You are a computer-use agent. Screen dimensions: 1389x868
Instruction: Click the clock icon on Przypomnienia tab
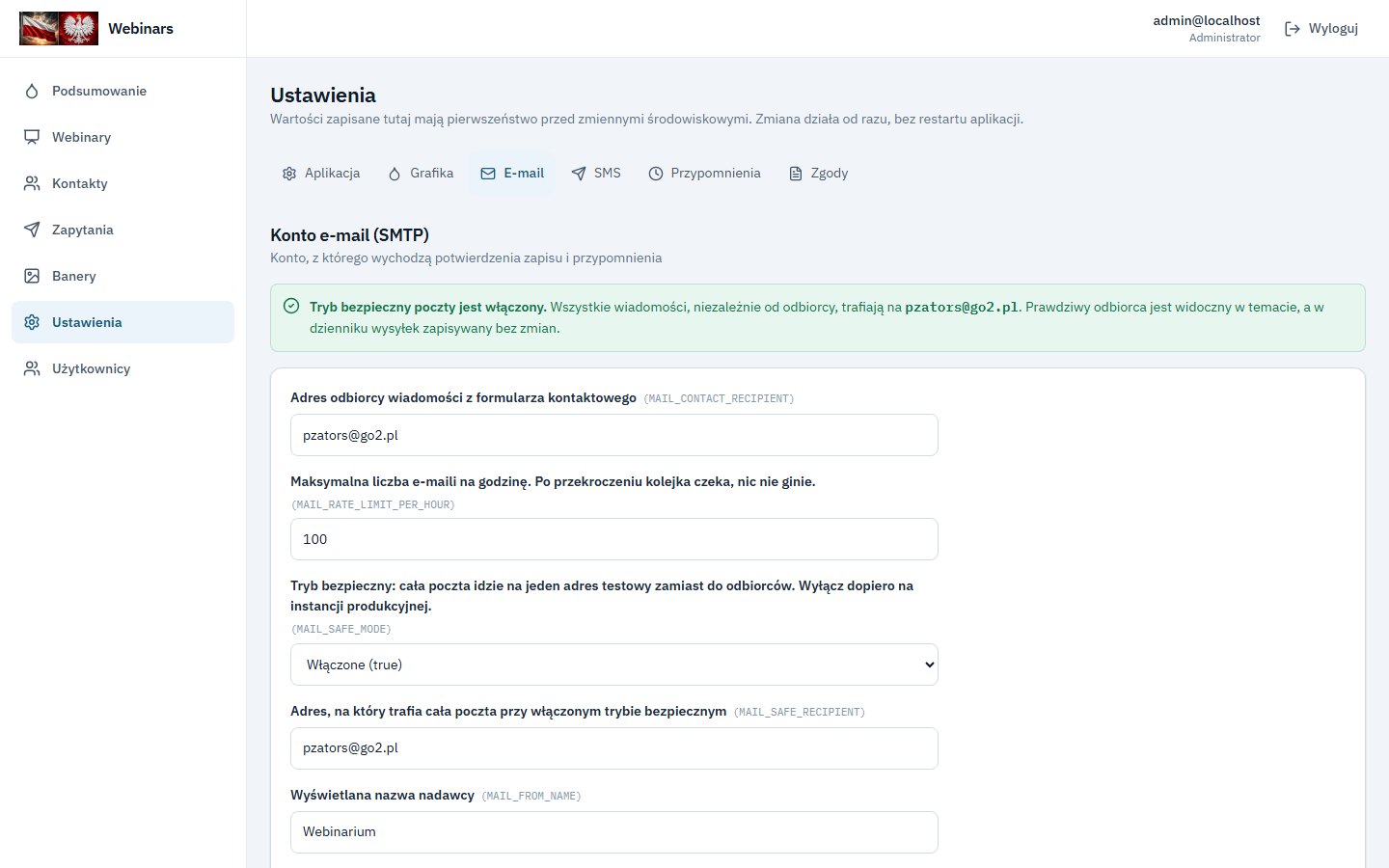[x=656, y=174]
